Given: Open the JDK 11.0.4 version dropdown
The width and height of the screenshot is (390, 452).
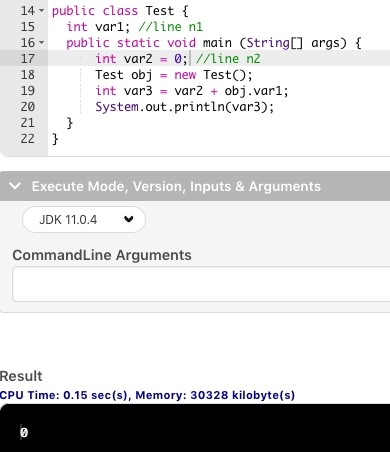Looking at the screenshot, I should click(84, 220).
